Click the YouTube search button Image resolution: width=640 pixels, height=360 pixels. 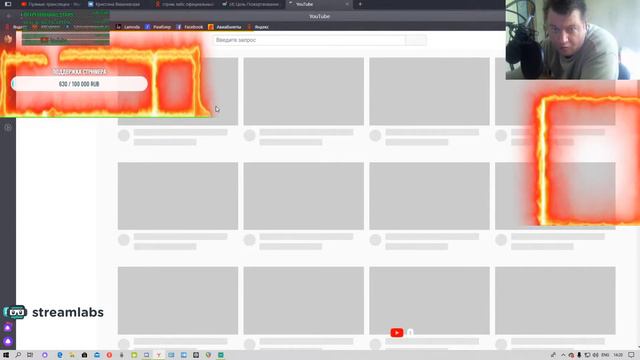pos(416,40)
